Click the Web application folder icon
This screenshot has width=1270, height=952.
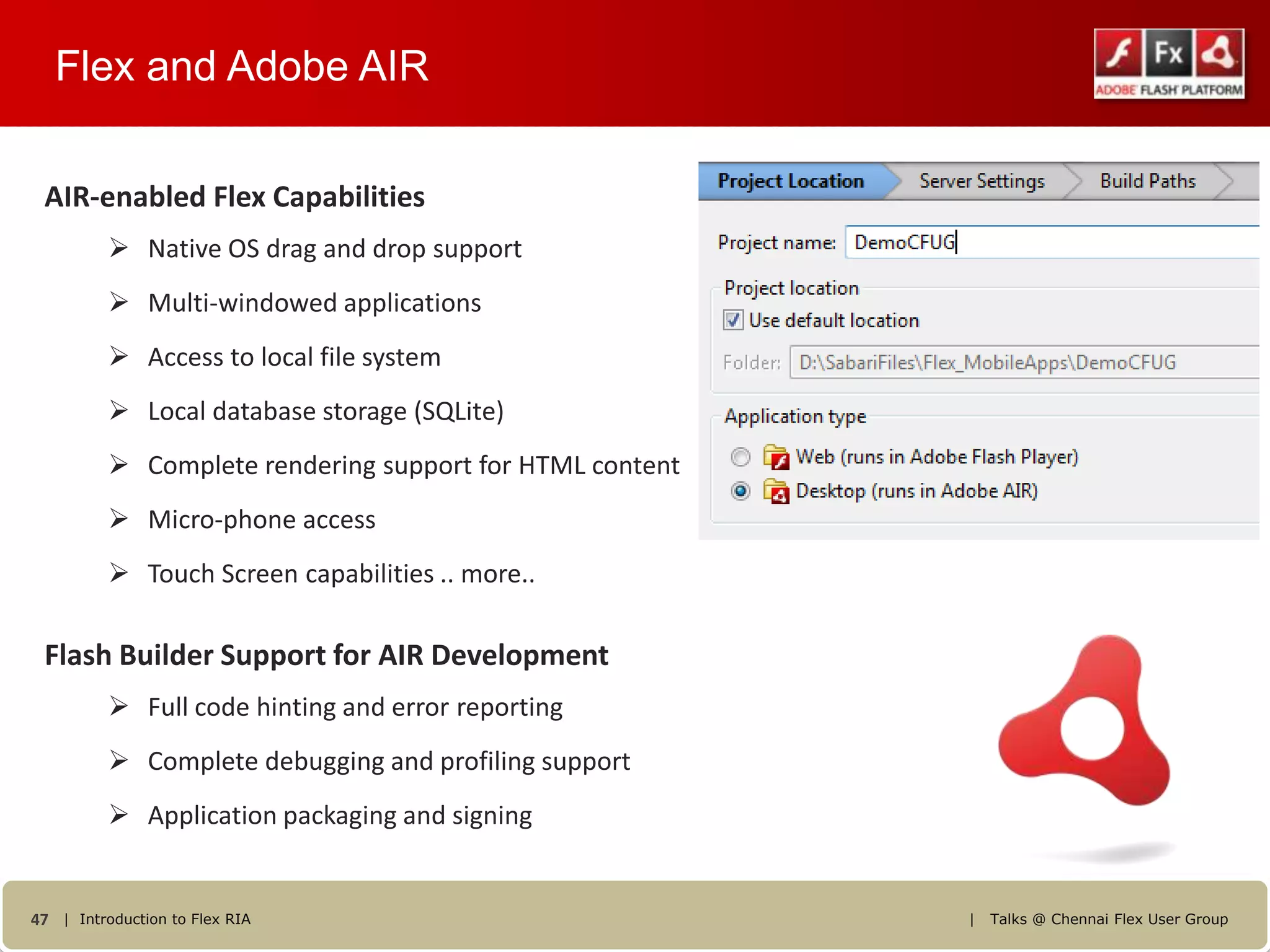[776, 457]
